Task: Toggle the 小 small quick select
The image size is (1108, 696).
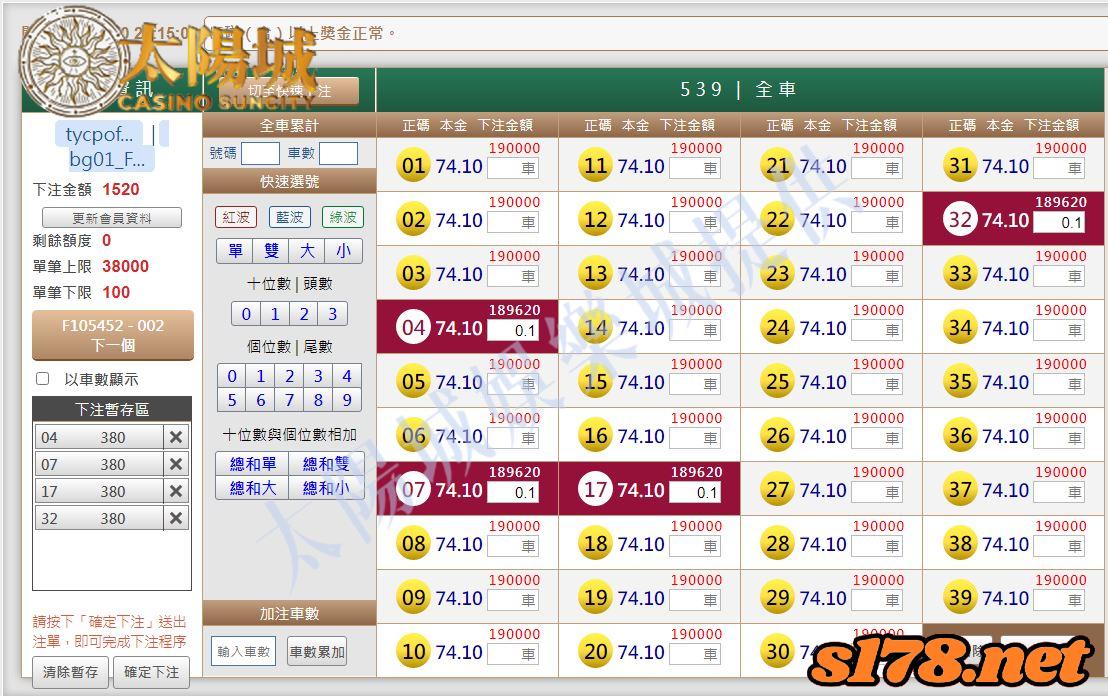Action: click(343, 251)
